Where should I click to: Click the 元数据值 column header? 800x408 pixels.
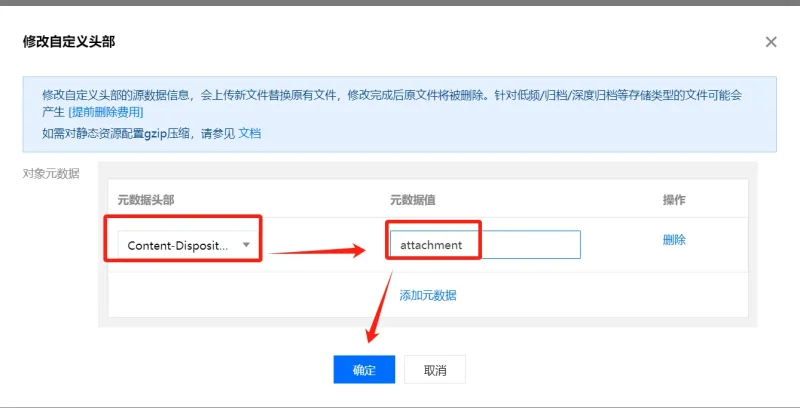tap(413, 200)
